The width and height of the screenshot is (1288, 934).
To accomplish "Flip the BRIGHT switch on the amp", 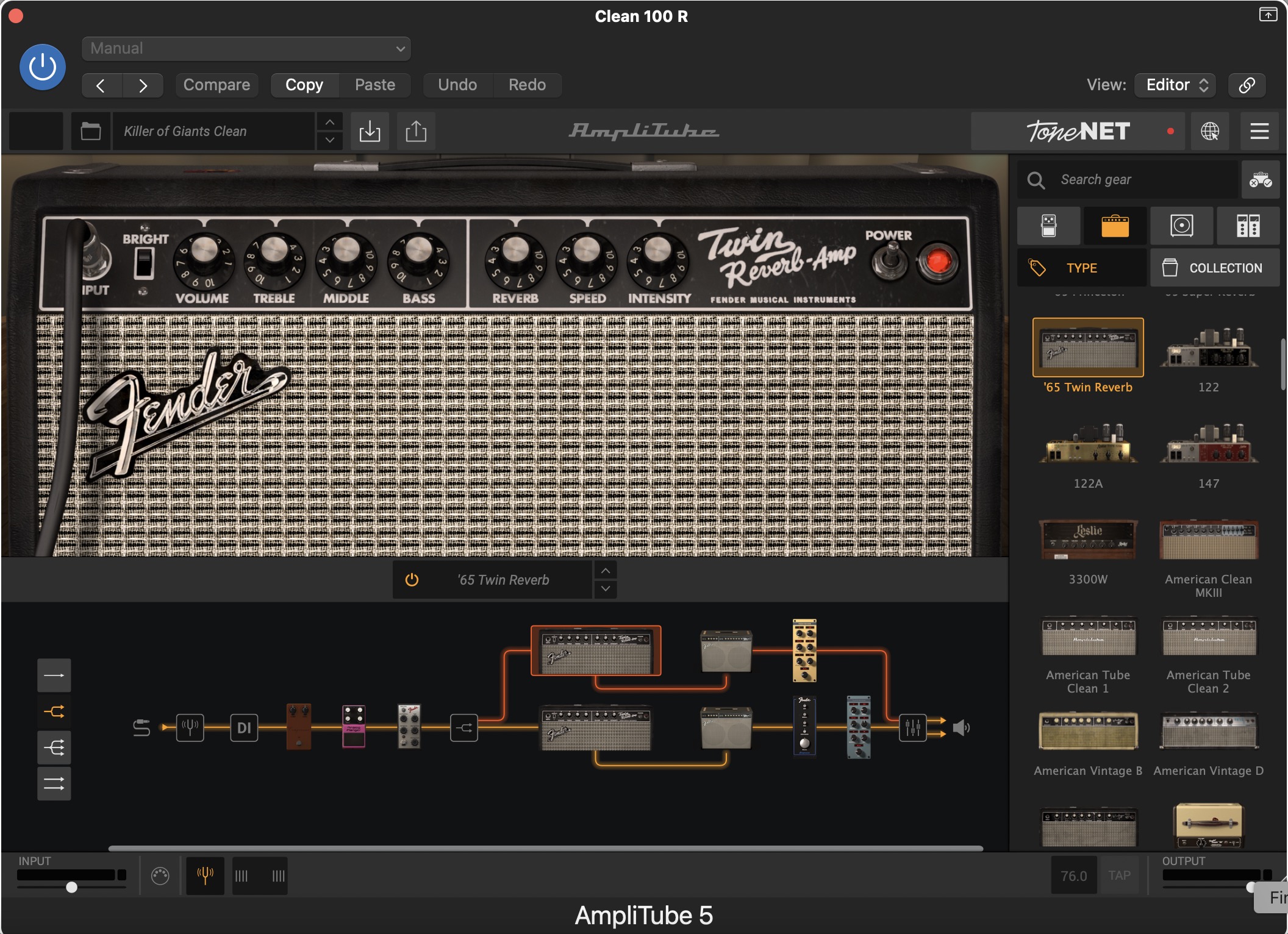I will tap(145, 263).
